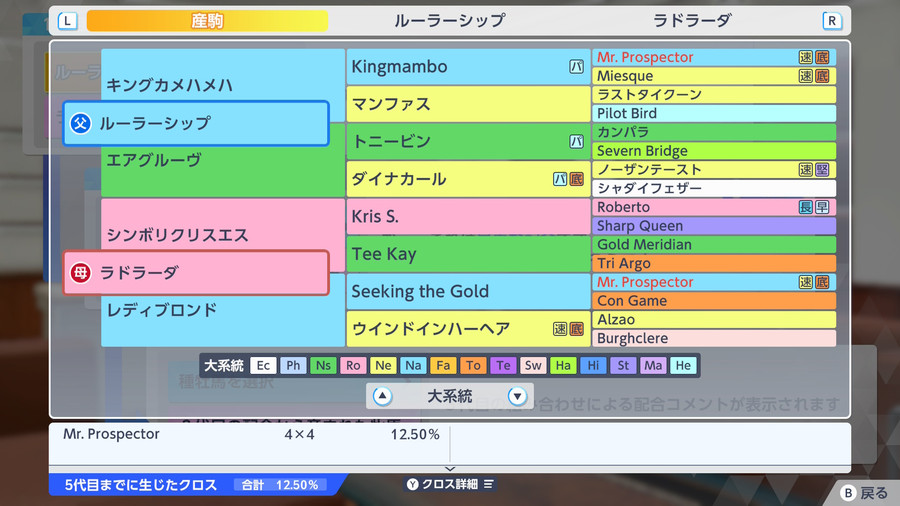Click the Miesque 速 factor icon
Viewport: 900px width, 506px height.
(806, 76)
